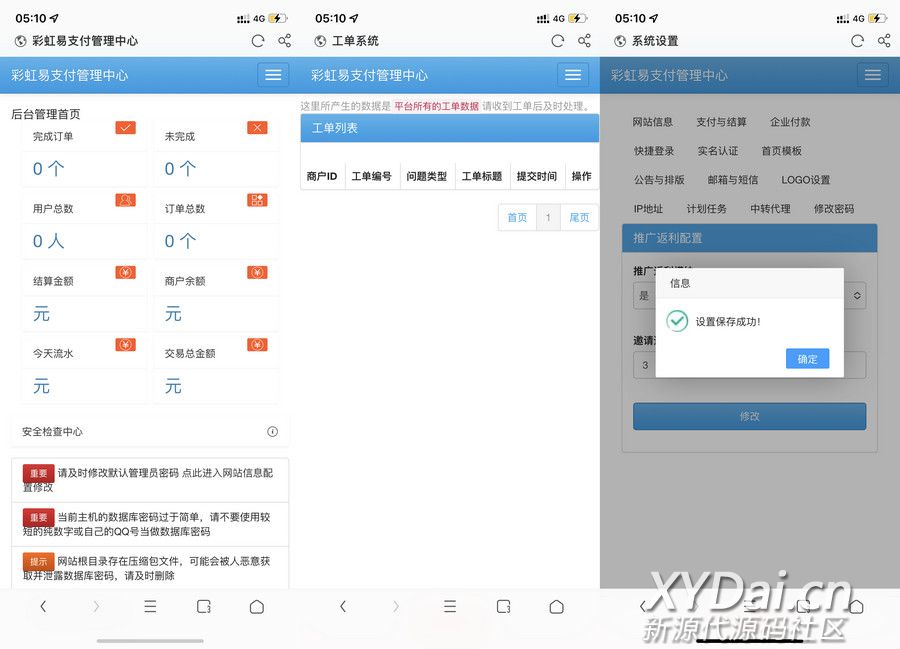
Task: Tap share icon in 工单系统 browser bar
Action: pos(584,41)
